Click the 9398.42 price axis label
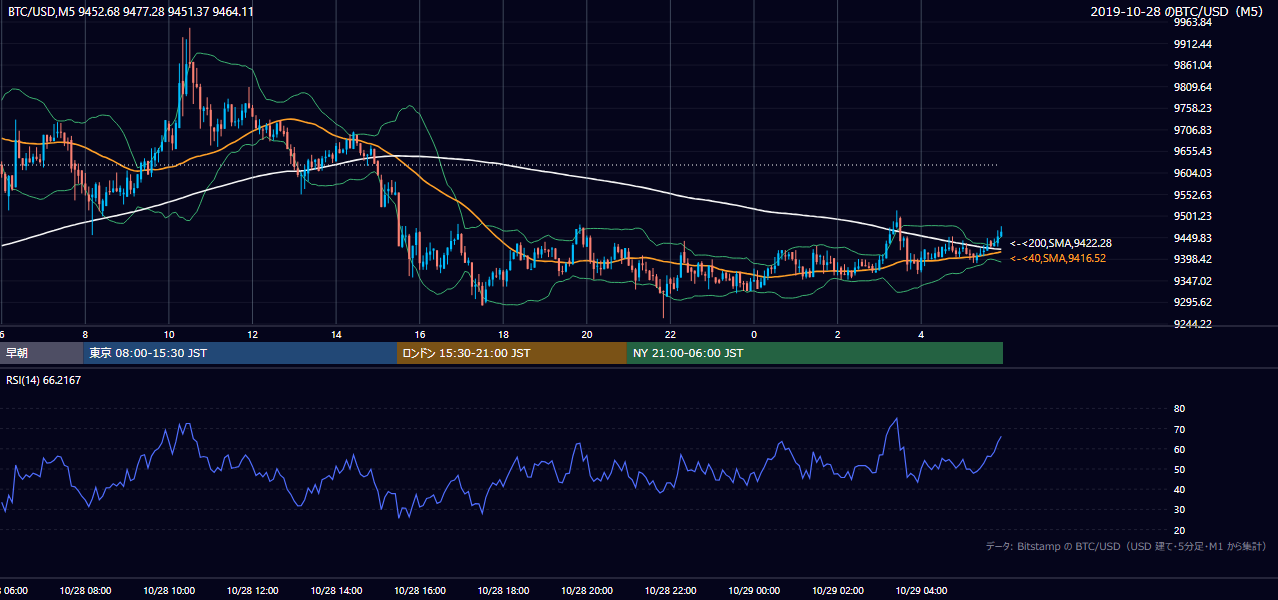The height and width of the screenshot is (600, 1278). coord(1193,259)
